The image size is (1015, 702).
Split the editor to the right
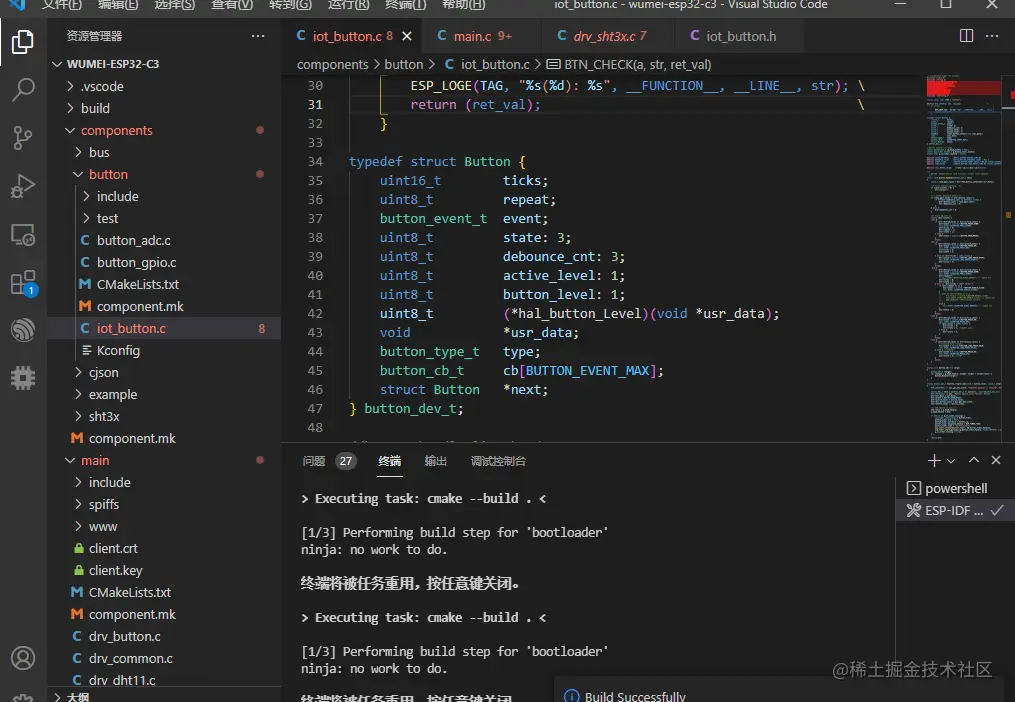(966, 36)
